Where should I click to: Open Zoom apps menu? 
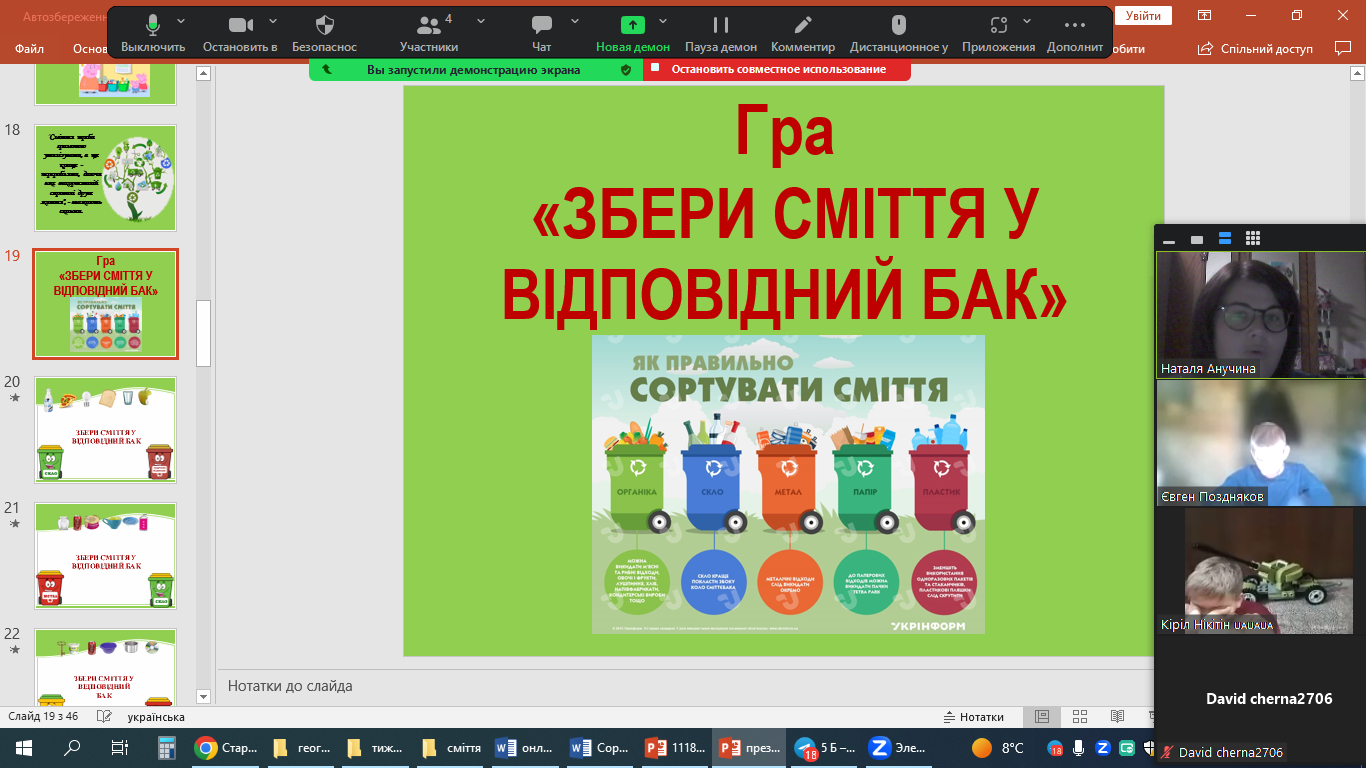tap(998, 33)
